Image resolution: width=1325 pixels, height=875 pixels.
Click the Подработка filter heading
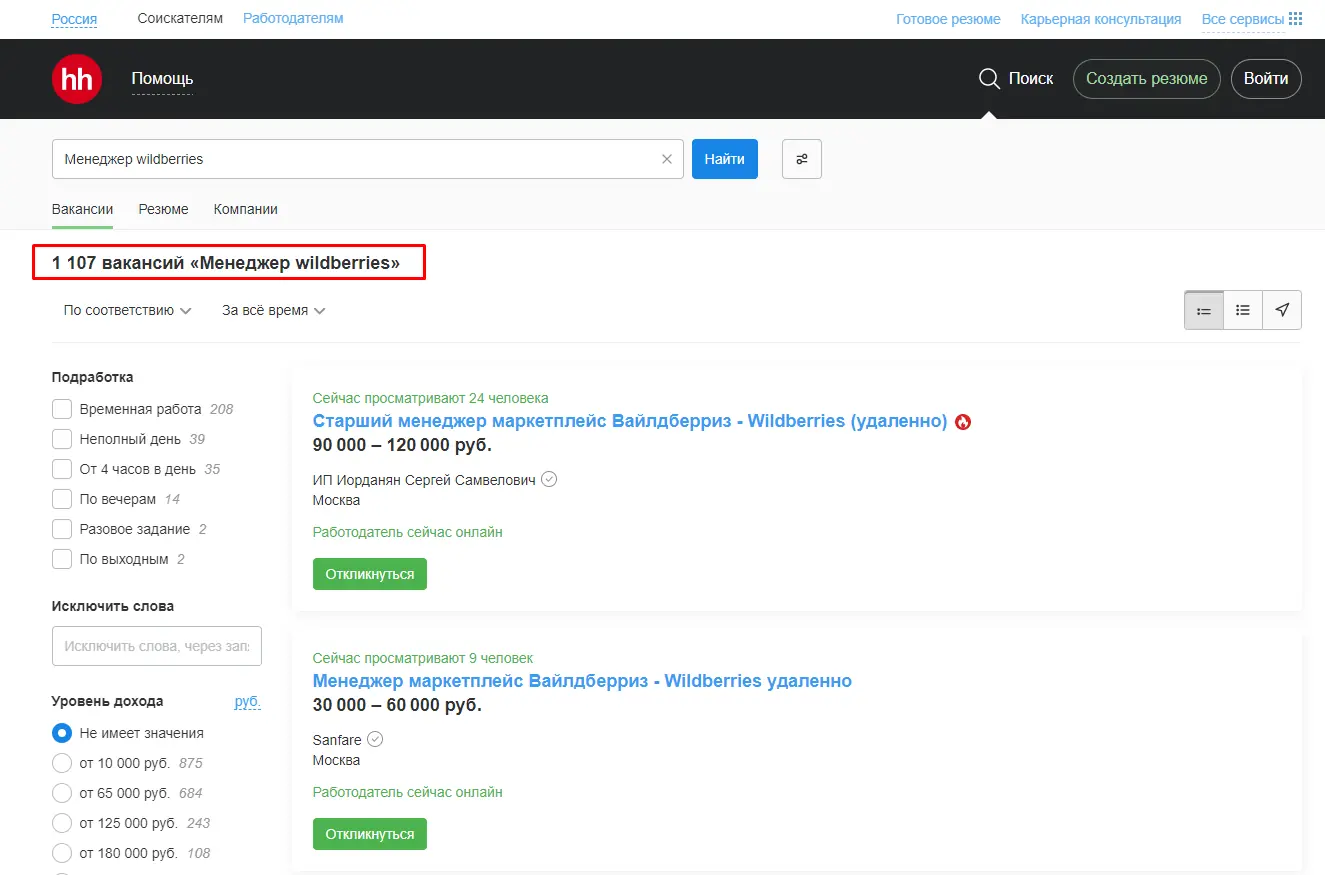click(x=92, y=377)
